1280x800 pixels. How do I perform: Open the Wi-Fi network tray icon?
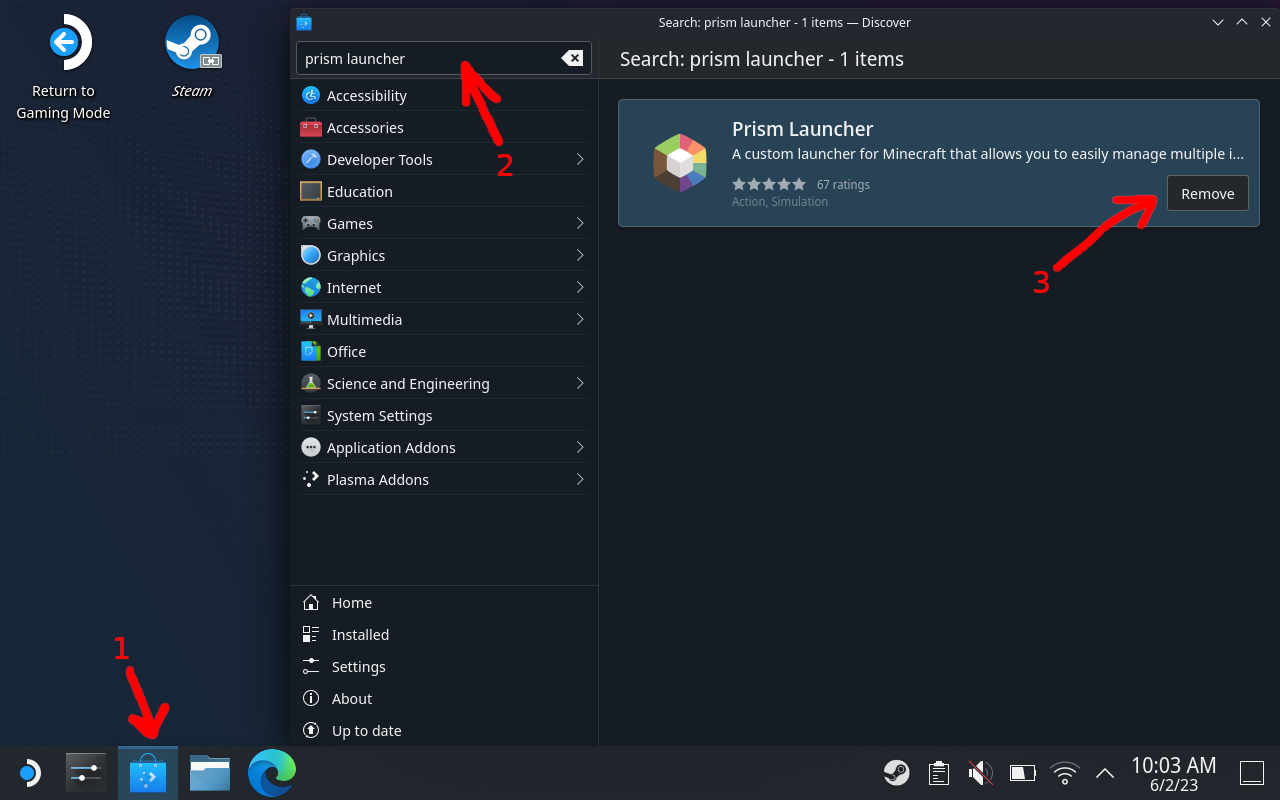[1065, 773]
